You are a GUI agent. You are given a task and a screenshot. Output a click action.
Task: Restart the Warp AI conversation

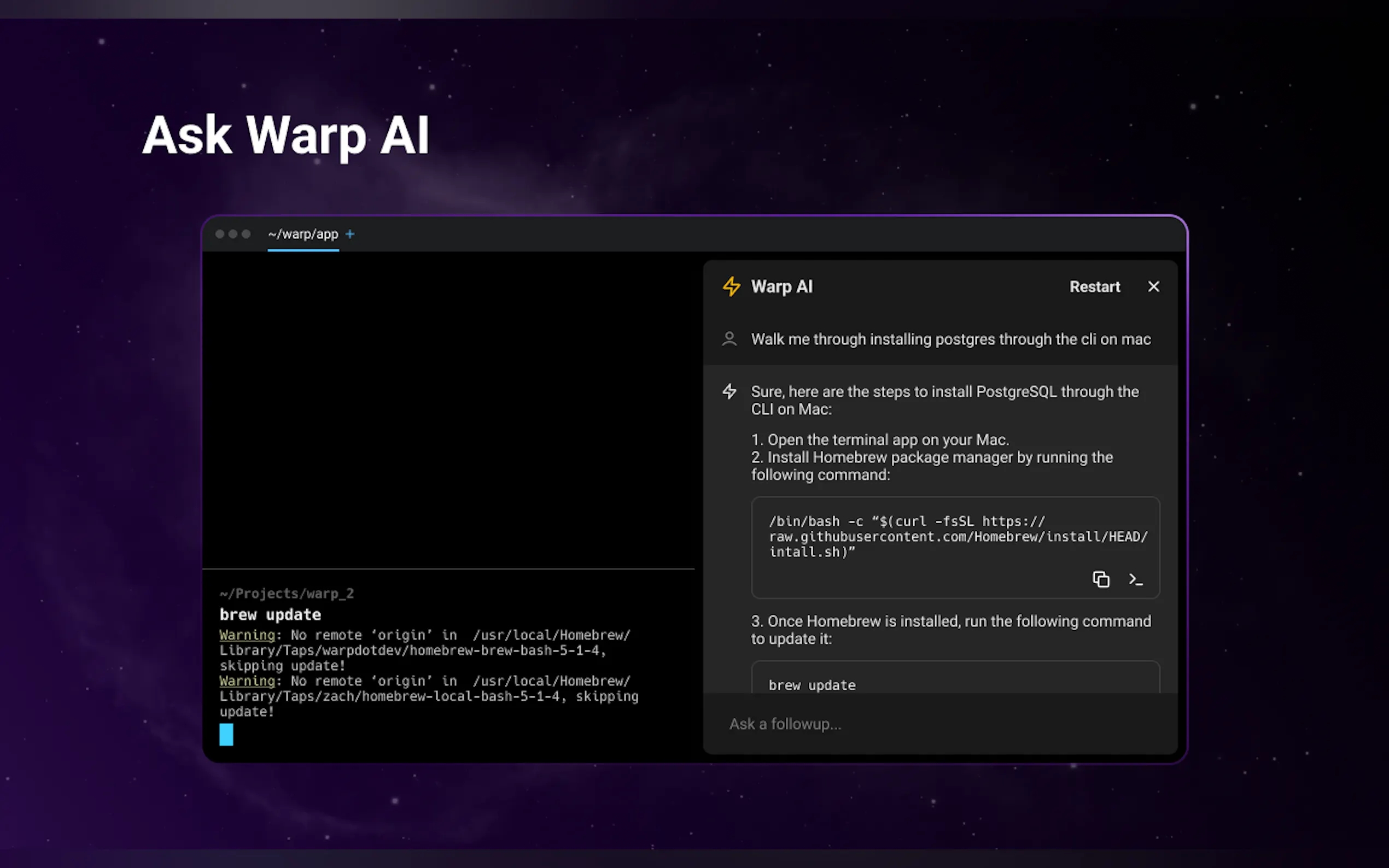click(x=1094, y=286)
